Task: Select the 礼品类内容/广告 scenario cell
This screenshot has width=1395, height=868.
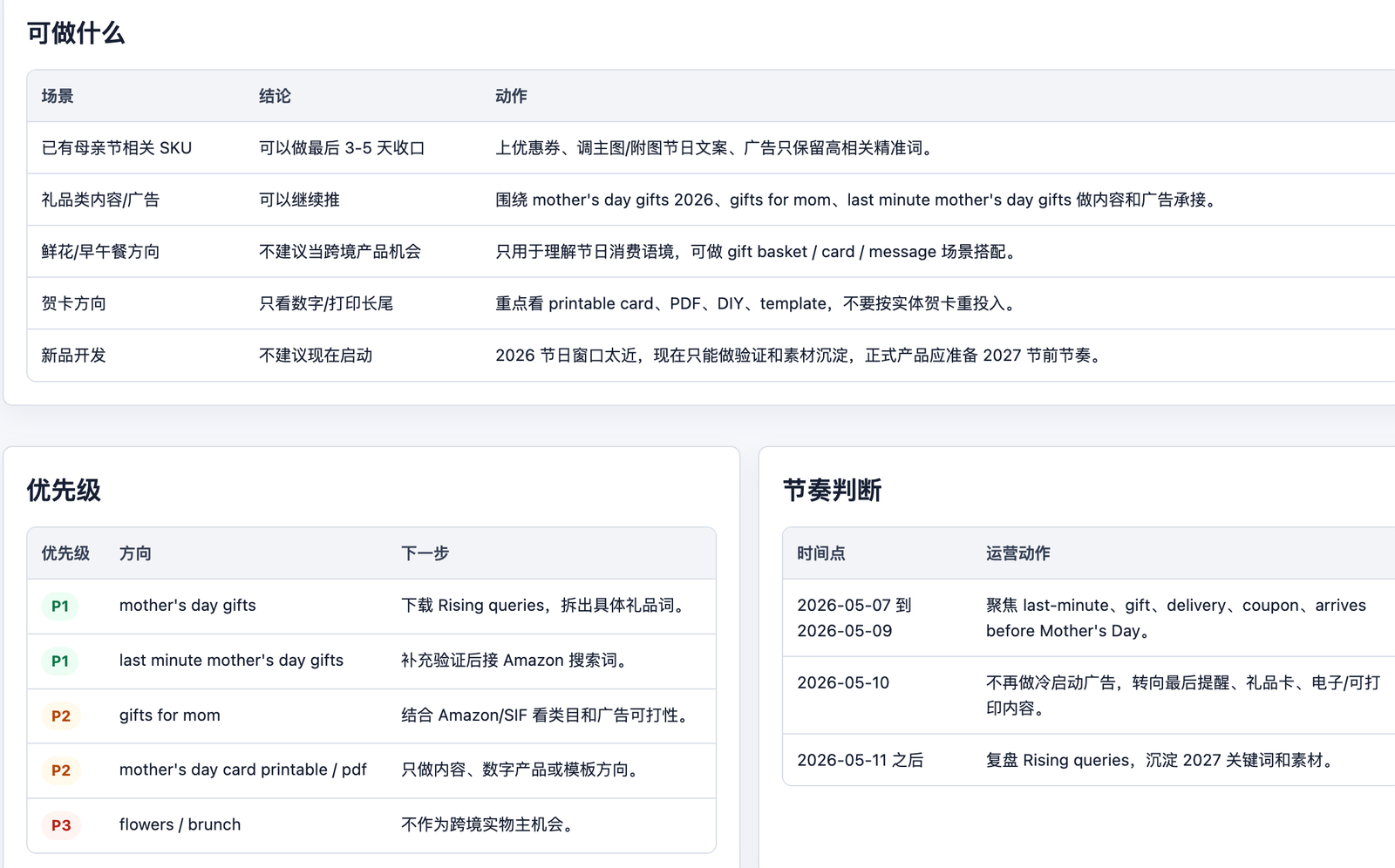Action: pyautogui.click(x=100, y=200)
